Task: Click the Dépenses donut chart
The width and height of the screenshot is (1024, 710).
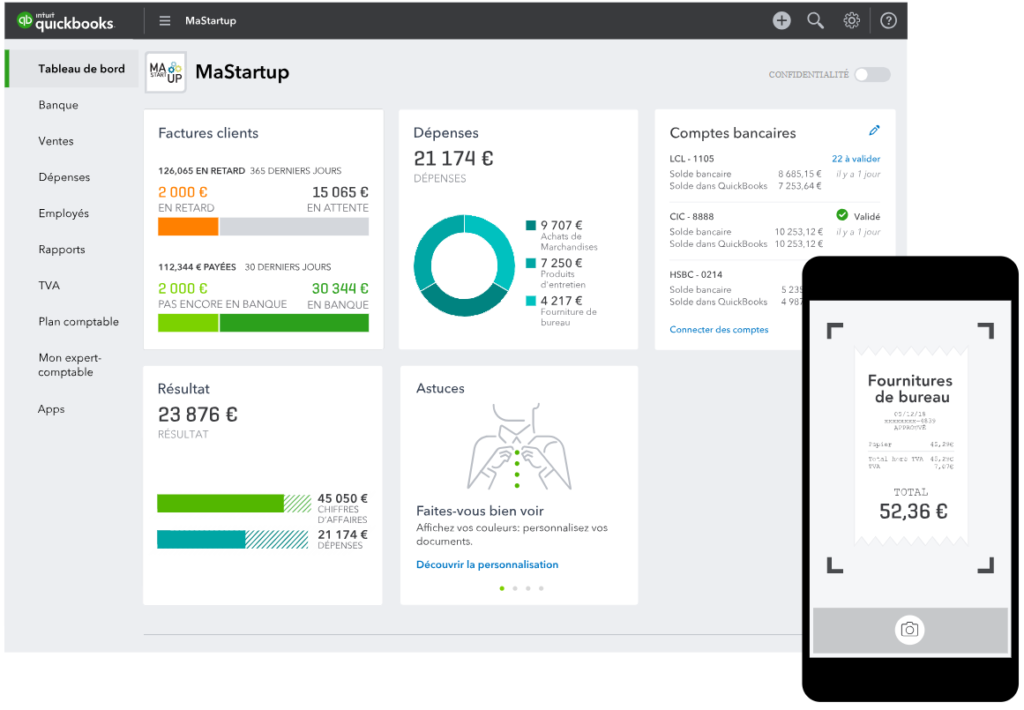Action: click(x=464, y=266)
